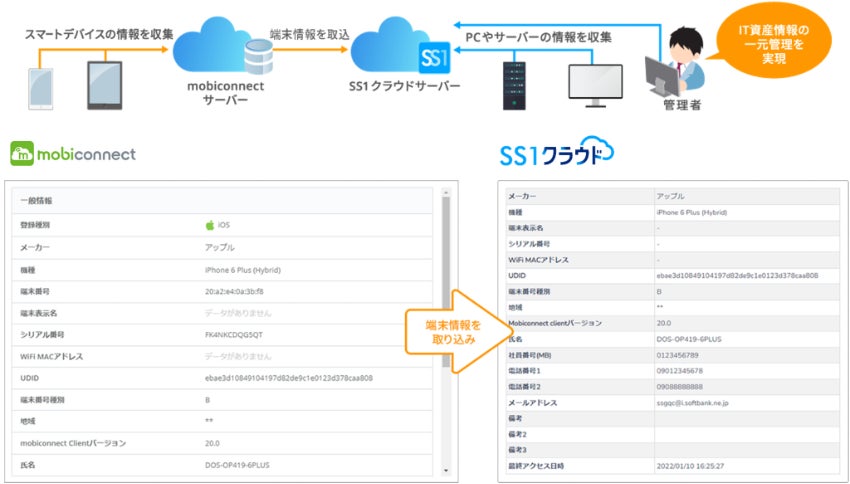850x484 pixels.
Task: Click the UDID value in mobiconnect panel
Action: (x=289, y=378)
